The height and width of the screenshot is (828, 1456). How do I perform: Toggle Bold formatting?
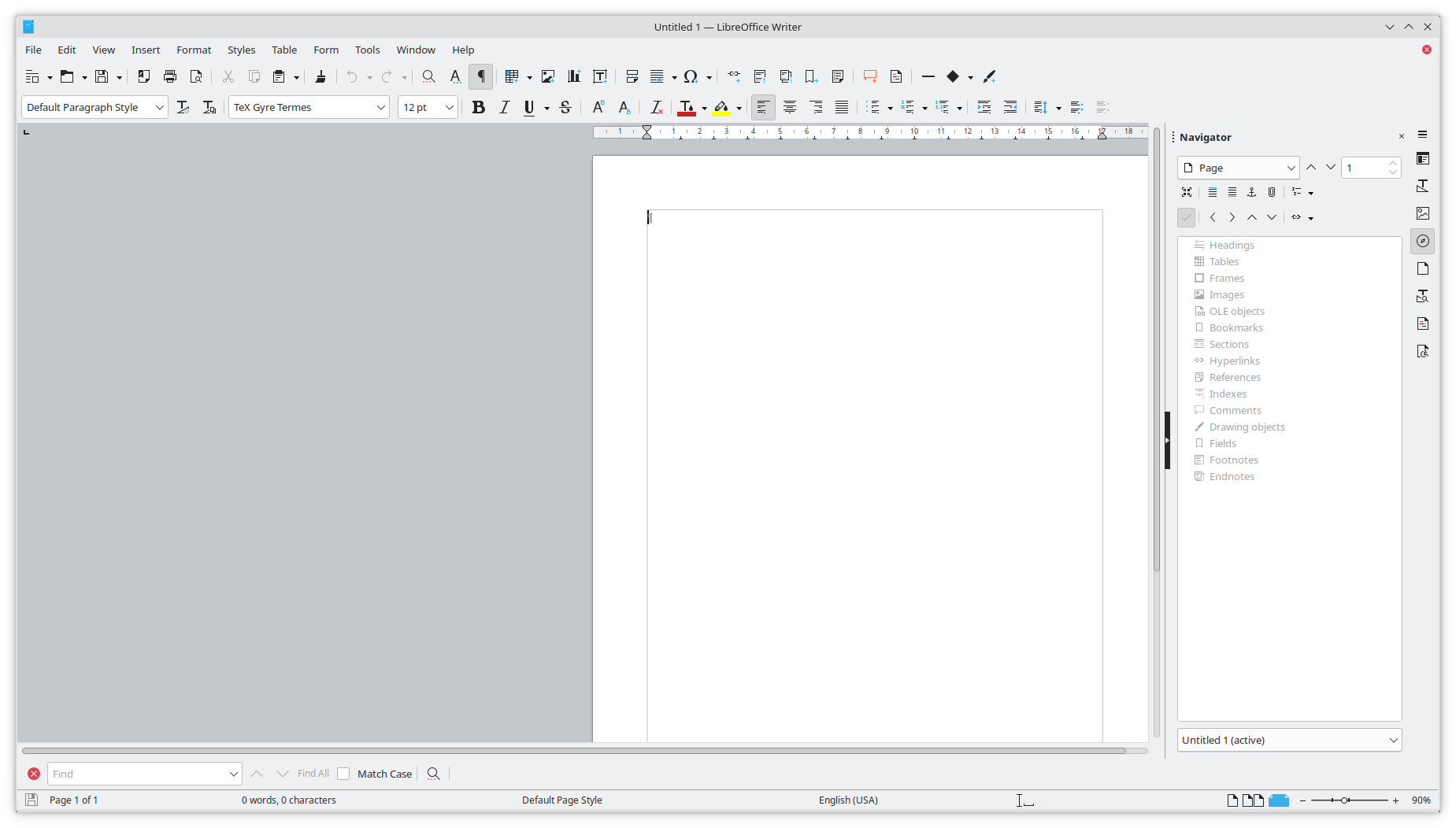pyautogui.click(x=478, y=107)
